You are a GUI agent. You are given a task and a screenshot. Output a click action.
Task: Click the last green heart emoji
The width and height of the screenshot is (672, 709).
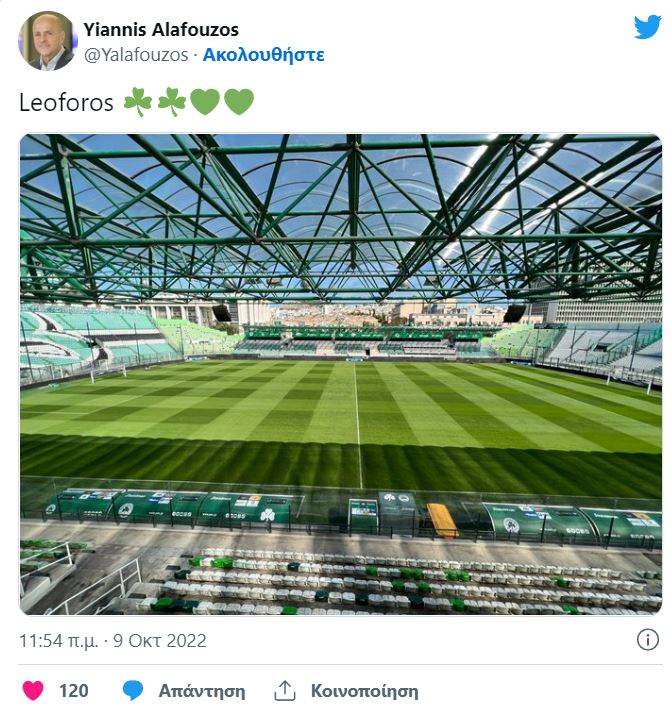pyautogui.click(x=238, y=102)
